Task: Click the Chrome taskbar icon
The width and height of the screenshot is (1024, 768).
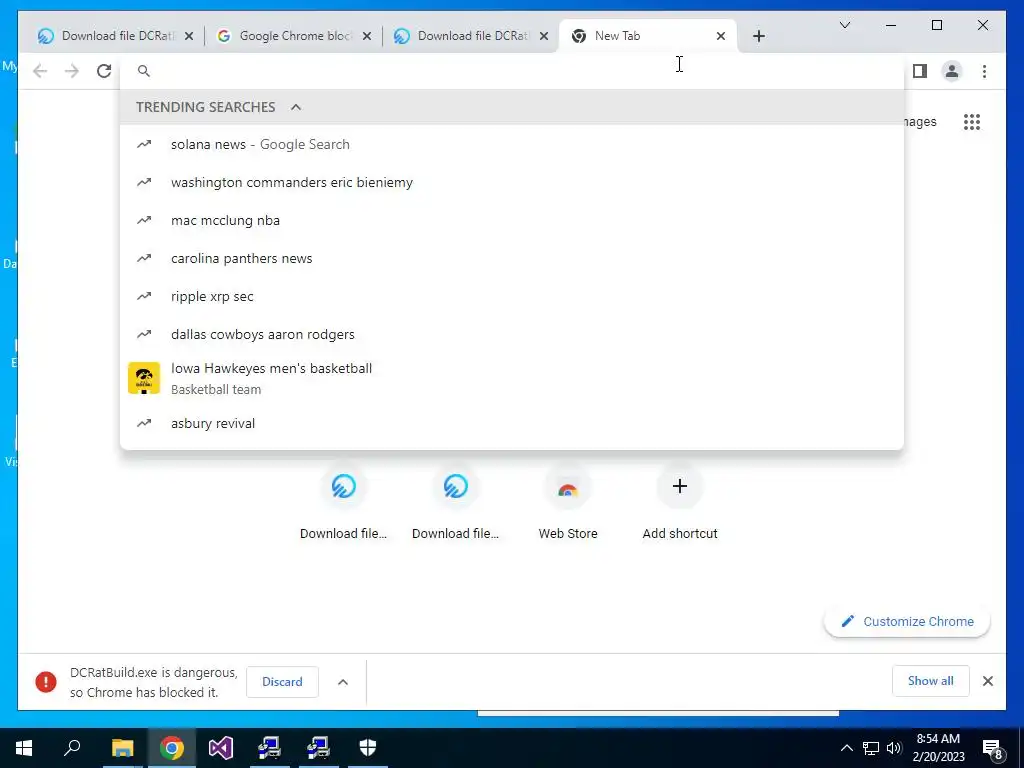Action: point(172,748)
